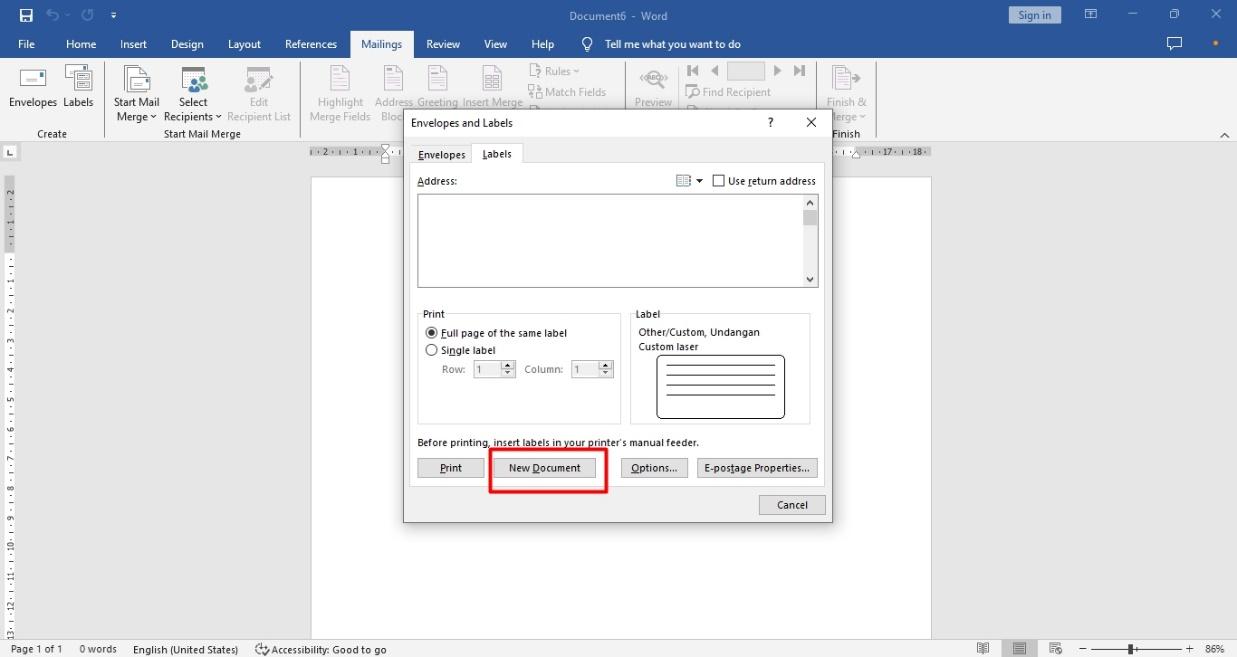Screen dimensions: 1237x657
Task: Switch to Web Layout view icon
Action: pos(1055,649)
